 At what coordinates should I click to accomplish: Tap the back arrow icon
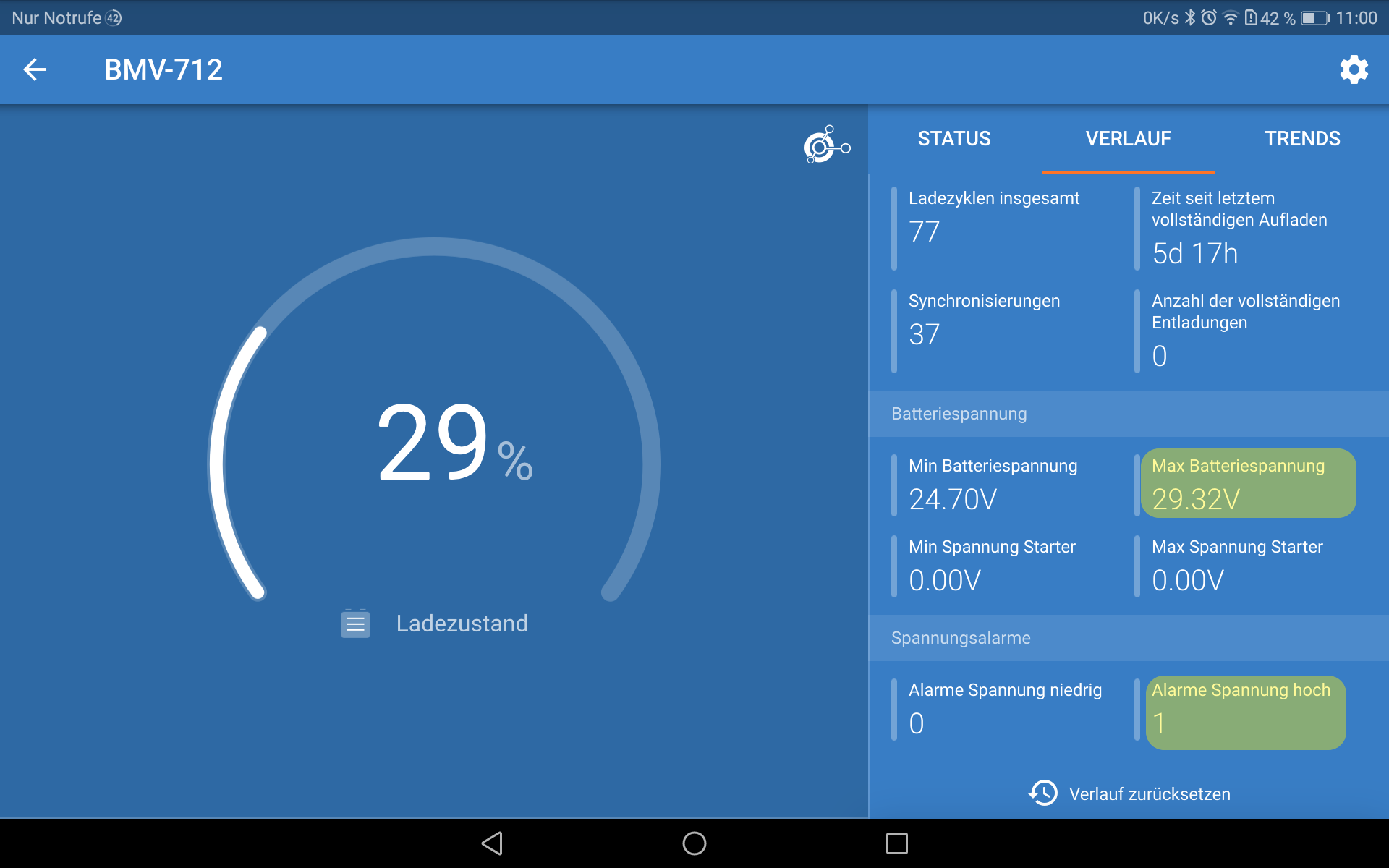(x=35, y=69)
